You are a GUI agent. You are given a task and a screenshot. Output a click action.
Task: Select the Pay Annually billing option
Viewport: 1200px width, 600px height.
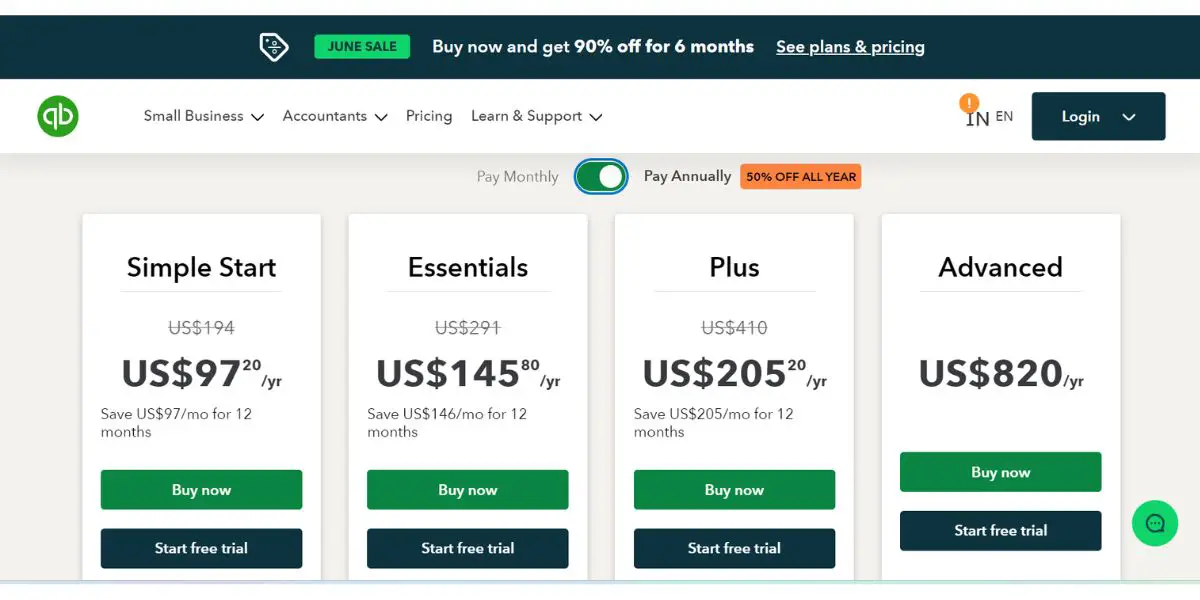pyautogui.click(x=687, y=176)
